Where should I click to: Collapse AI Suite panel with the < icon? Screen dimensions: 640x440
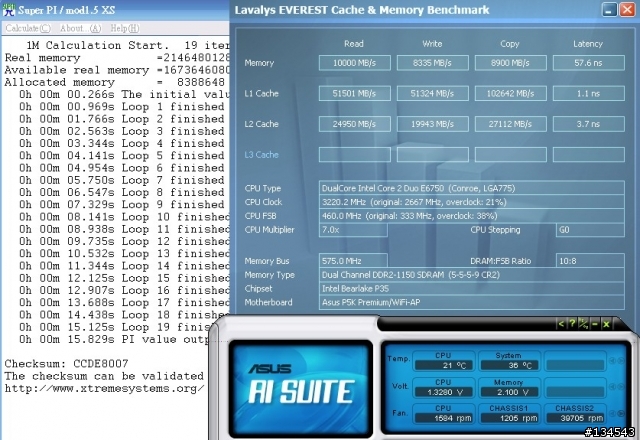tap(561, 324)
